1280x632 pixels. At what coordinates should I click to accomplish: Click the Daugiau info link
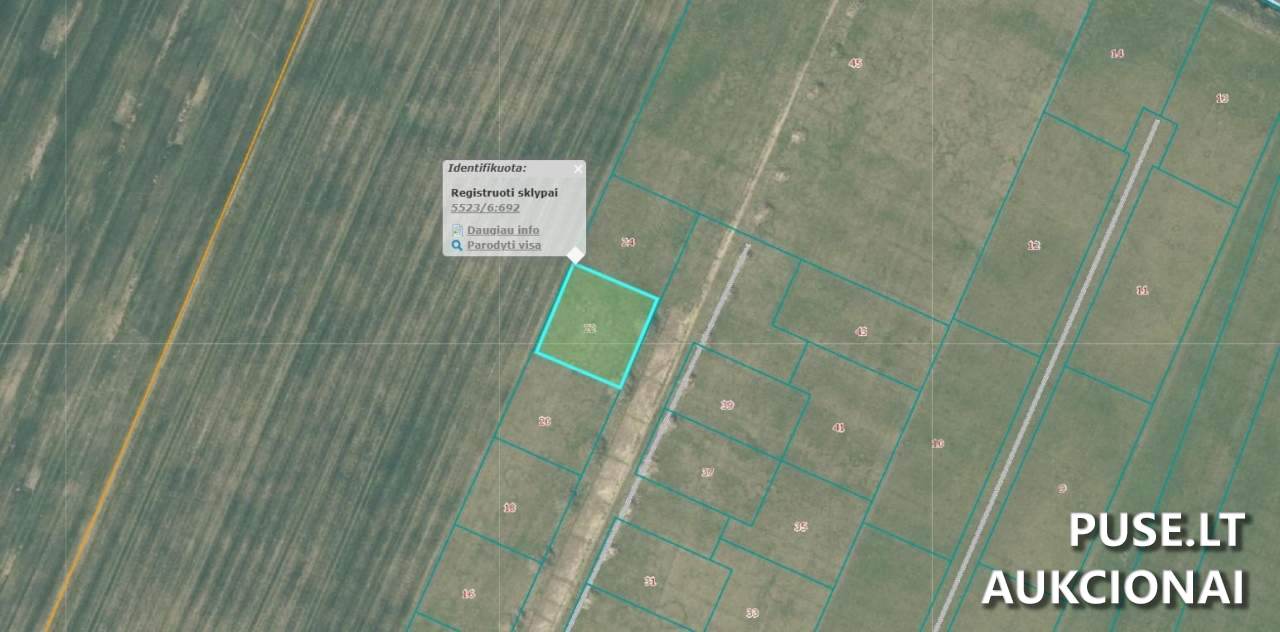coord(502,230)
